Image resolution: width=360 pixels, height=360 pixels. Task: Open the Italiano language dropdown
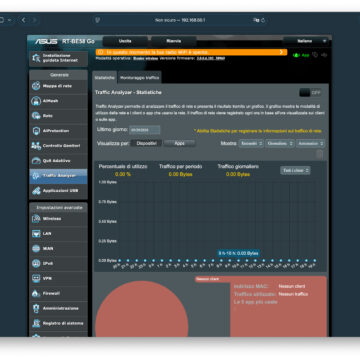[306, 41]
